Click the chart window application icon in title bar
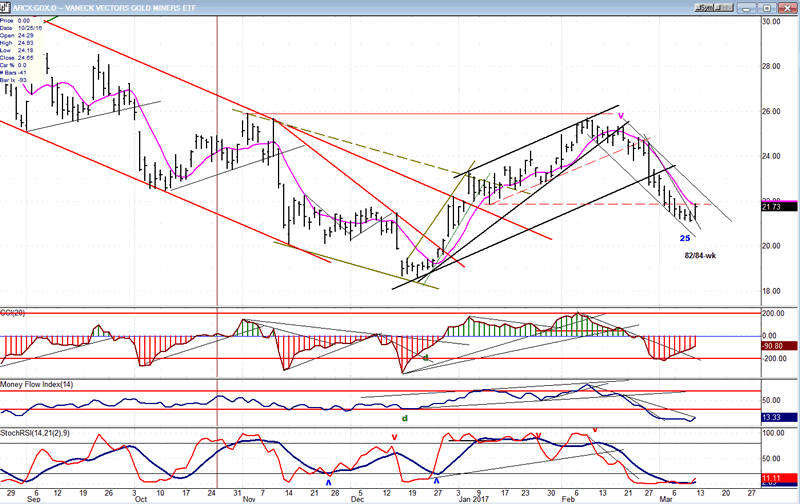This screenshot has width=800, height=504. pyautogui.click(x=6, y=6)
